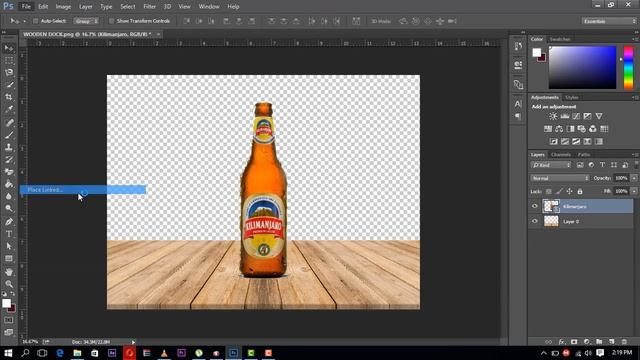The width and height of the screenshot is (640, 360).
Task: Select the Hand tool
Action: click(9, 272)
